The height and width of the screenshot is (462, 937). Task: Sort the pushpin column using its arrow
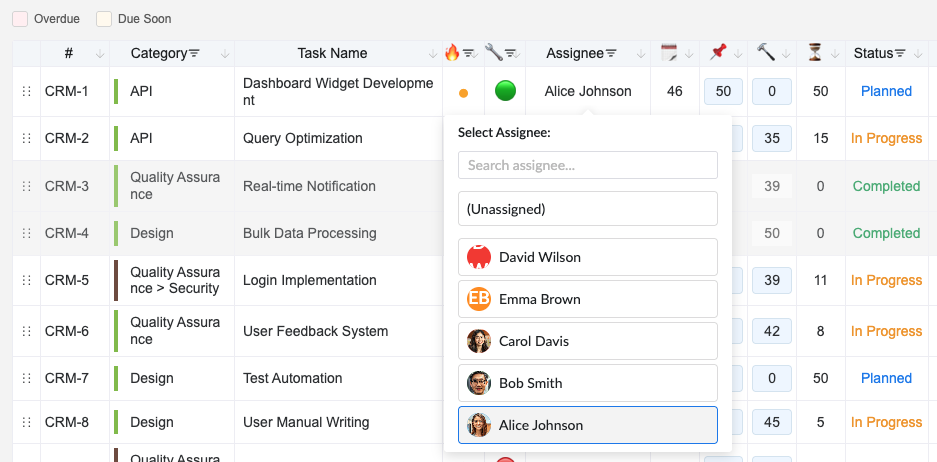738,54
